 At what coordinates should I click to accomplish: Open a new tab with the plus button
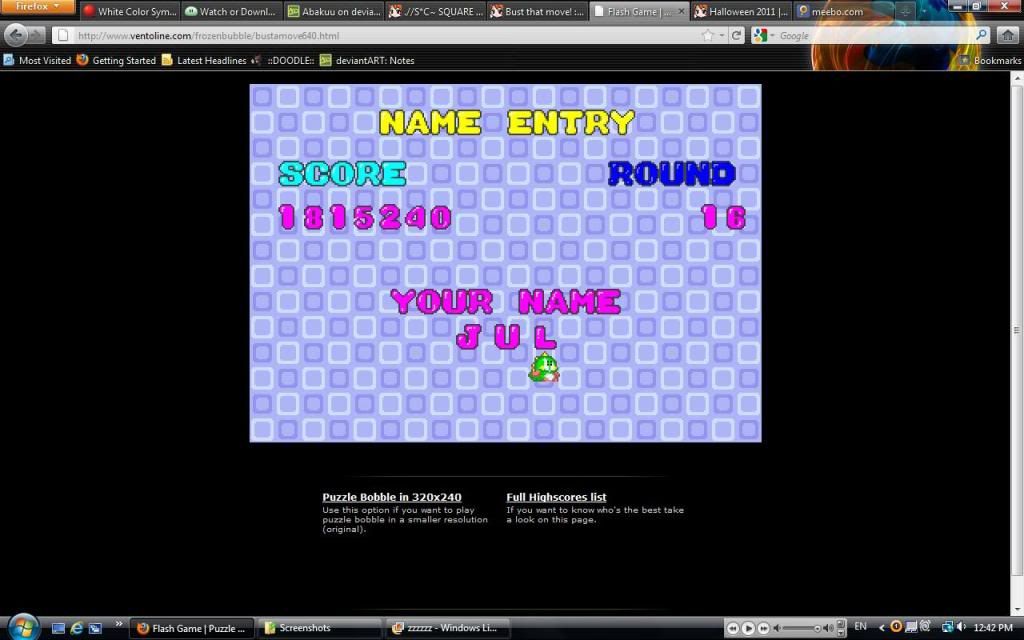tap(905, 11)
